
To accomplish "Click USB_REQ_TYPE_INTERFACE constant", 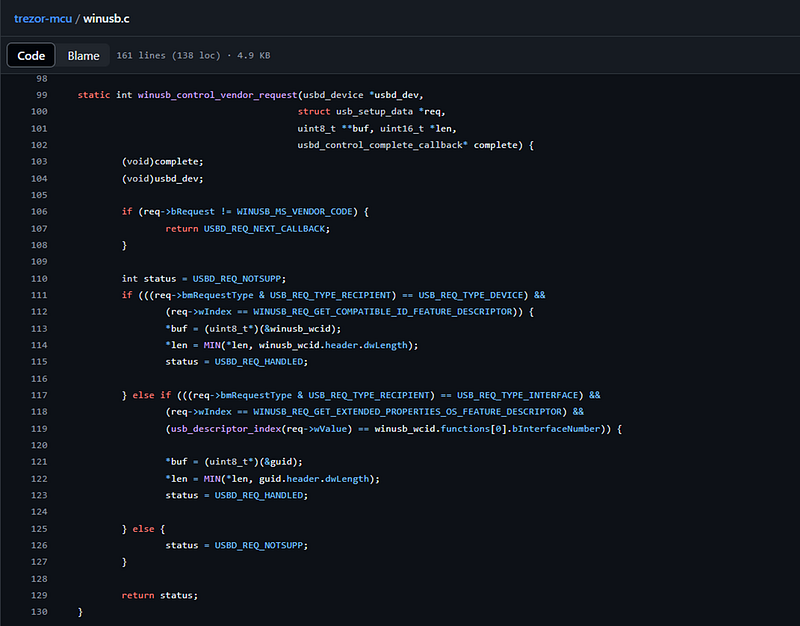I will click(x=517, y=395).
